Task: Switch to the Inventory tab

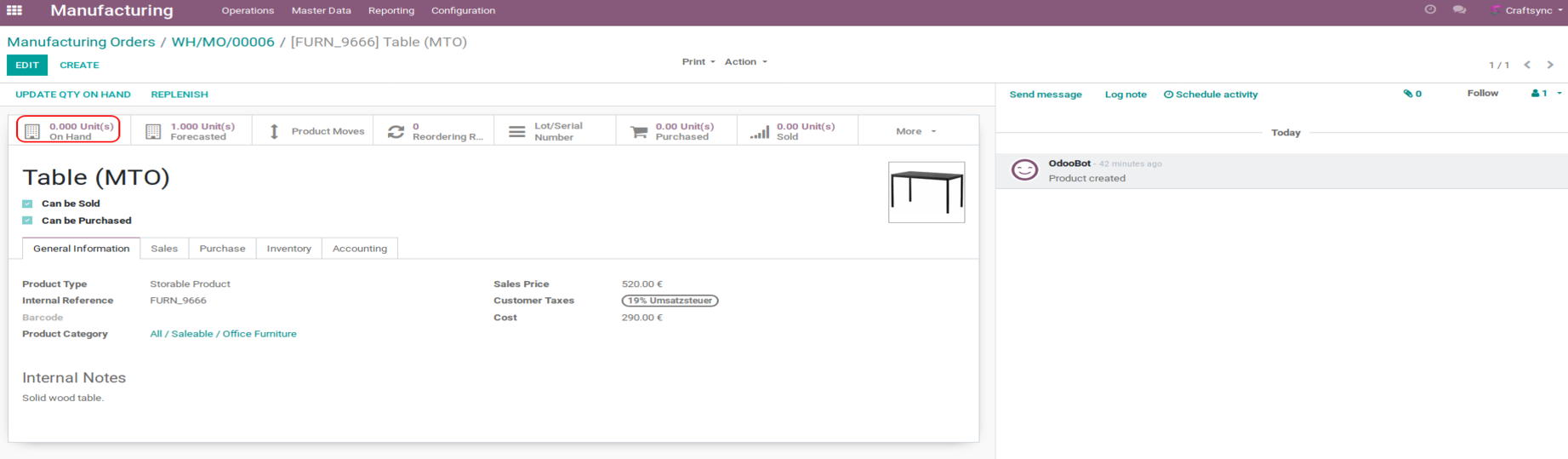Action: click(x=288, y=249)
